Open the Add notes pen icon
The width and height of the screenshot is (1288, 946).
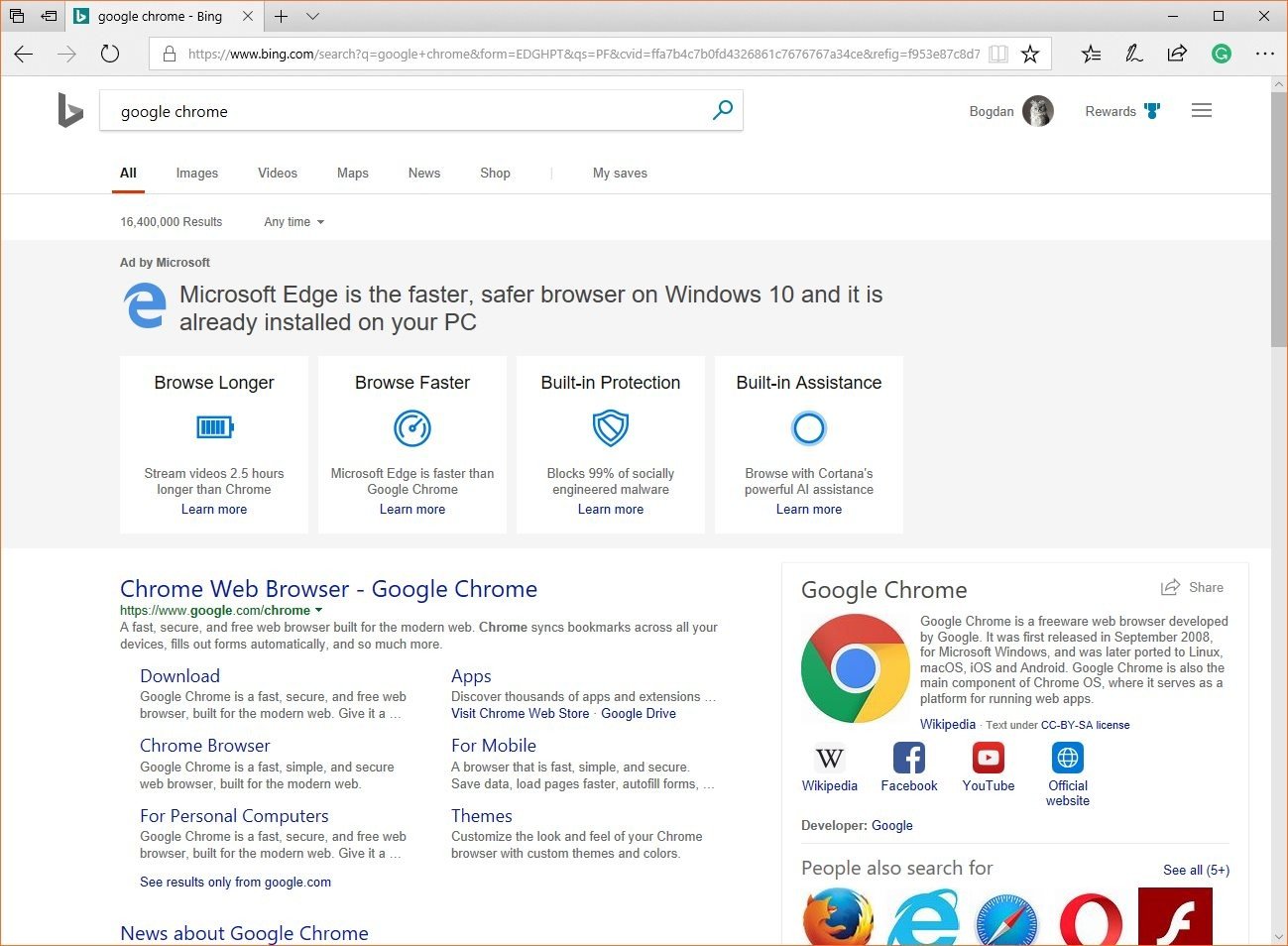click(1134, 54)
